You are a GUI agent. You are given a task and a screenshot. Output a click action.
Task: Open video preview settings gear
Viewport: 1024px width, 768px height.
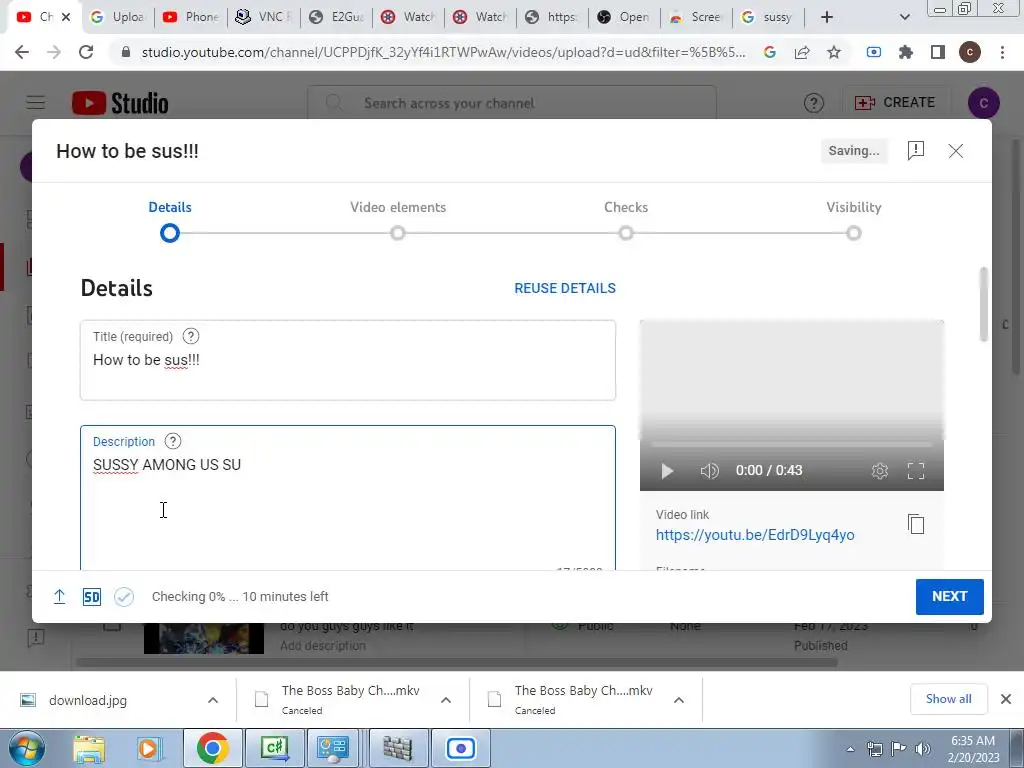(880, 471)
